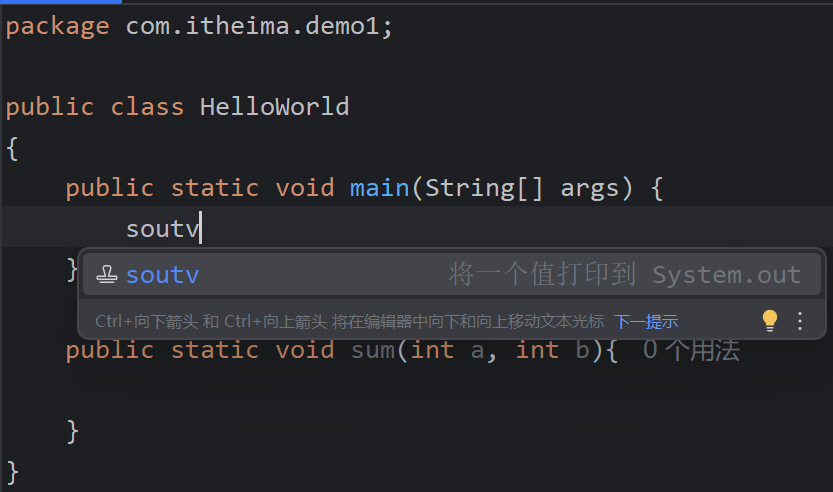Screen dimensions: 833x492
Task: Click the closing brace of sum method
Action: coord(73,431)
